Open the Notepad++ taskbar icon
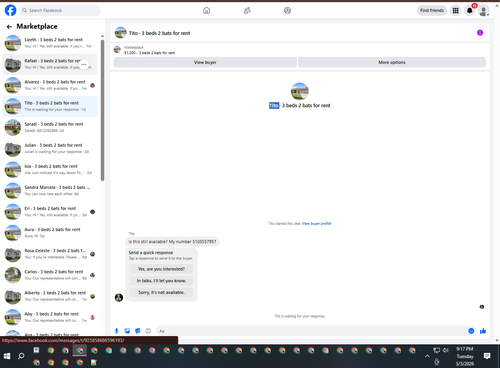Viewport: 500px width, 368px height. (x=94, y=362)
